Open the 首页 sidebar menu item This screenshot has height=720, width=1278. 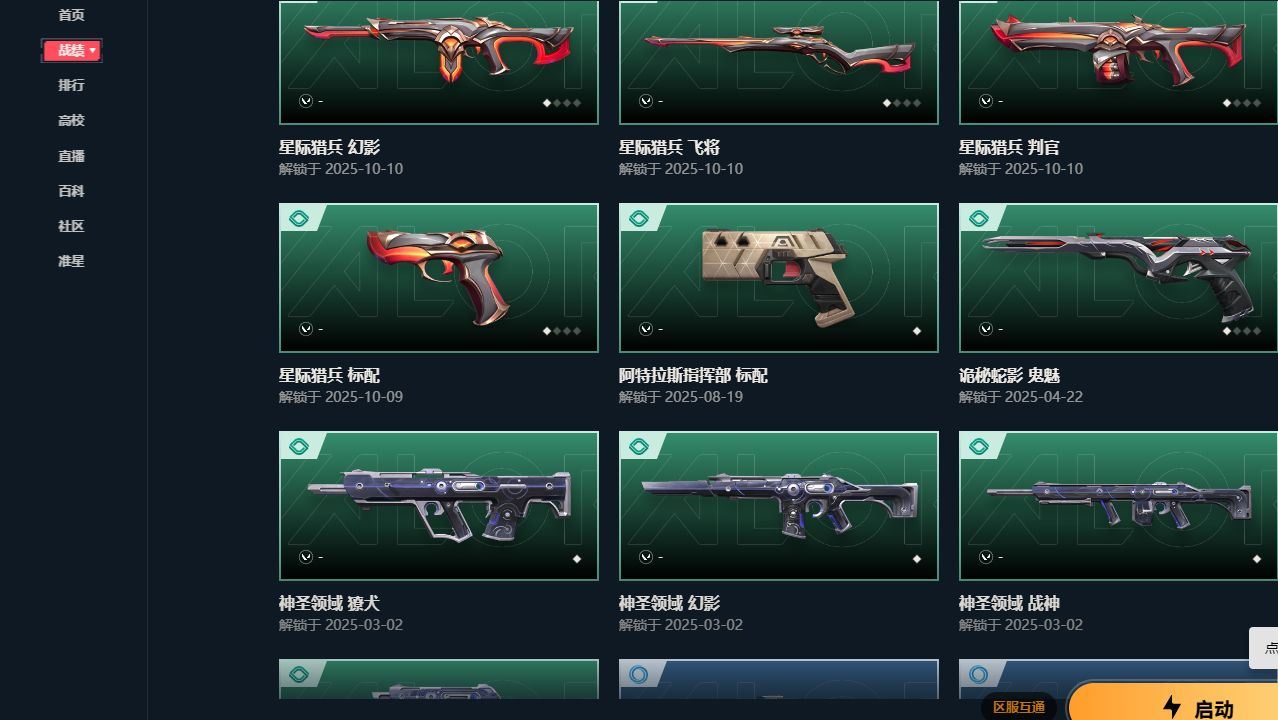pyautogui.click(x=71, y=15)
